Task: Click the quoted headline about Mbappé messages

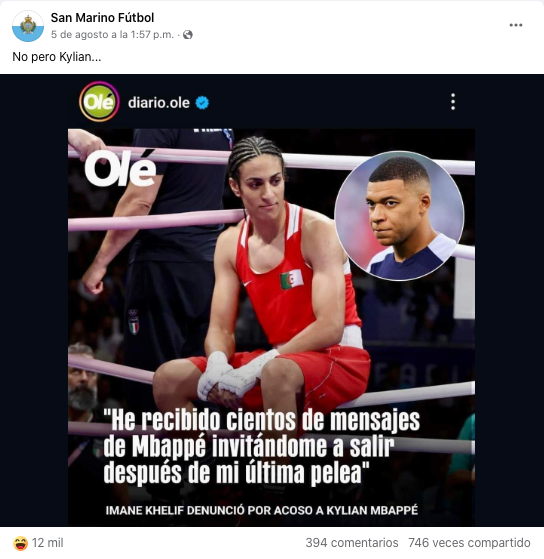Action: coord(261,447)
